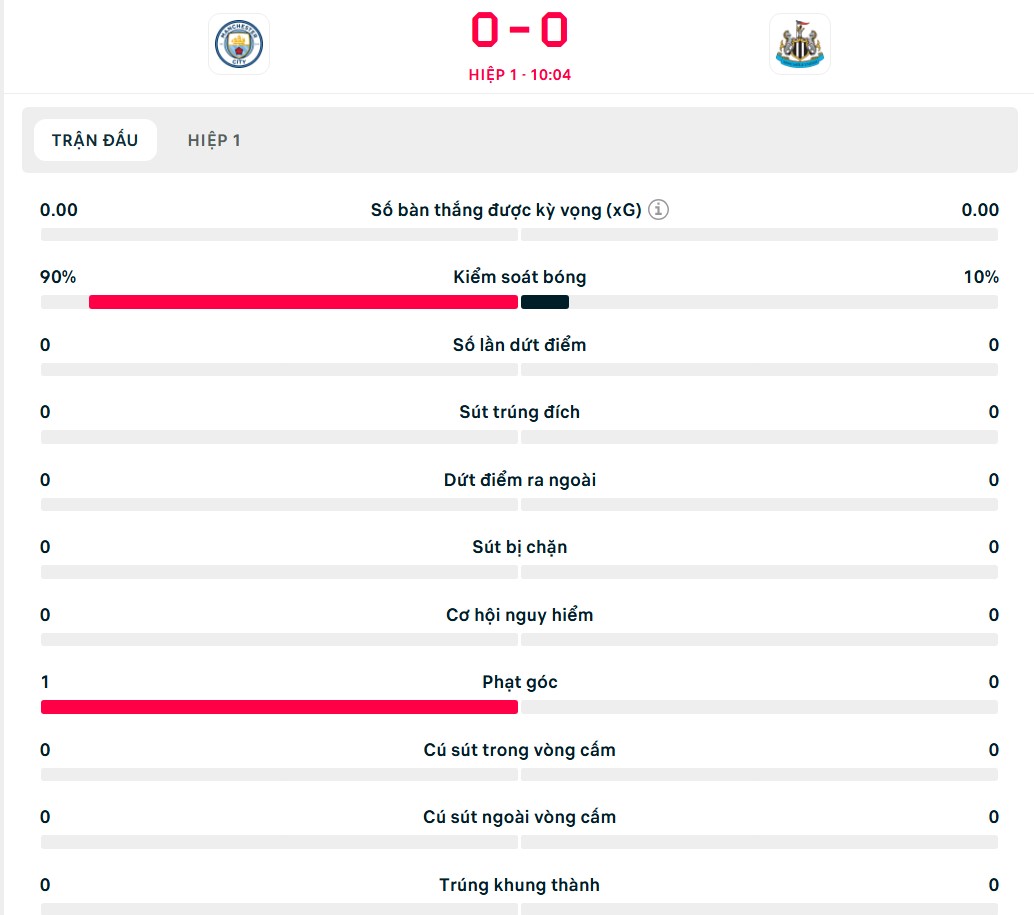
Task: Click the red Phạt góc bar
Action: pos(279,707)
